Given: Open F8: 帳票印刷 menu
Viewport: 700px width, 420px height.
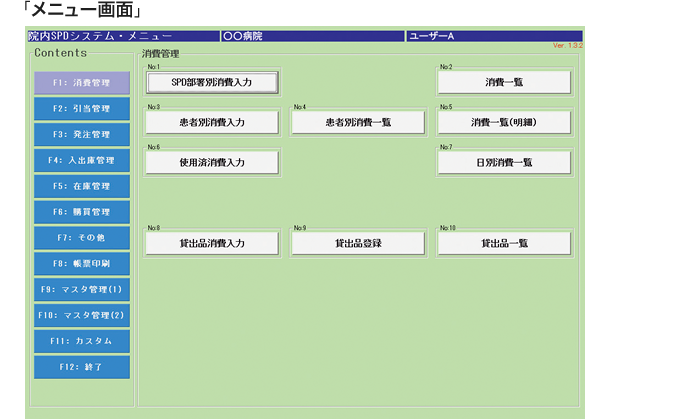Looking at the screenshot, I should [x=82, y=264].
